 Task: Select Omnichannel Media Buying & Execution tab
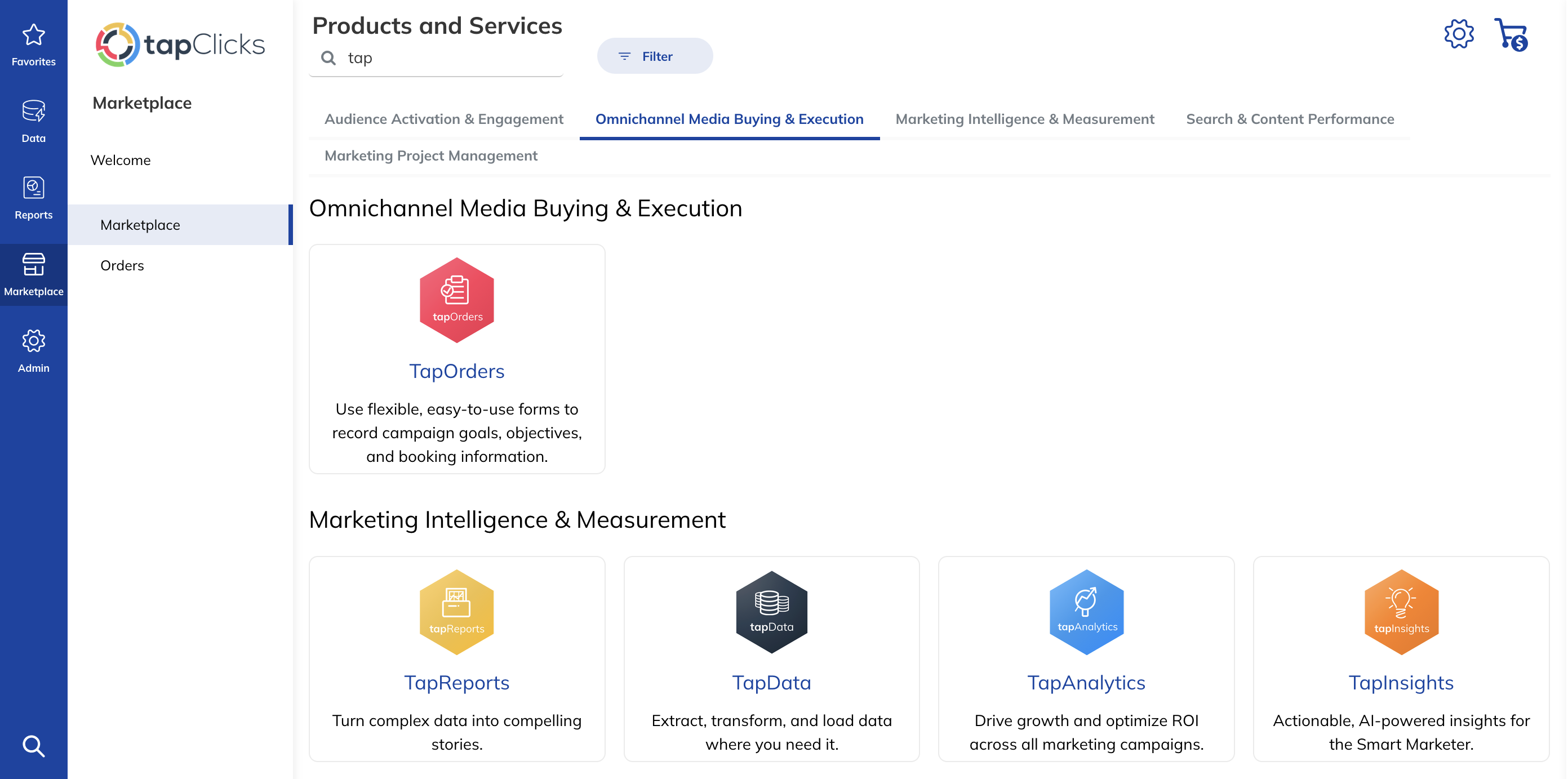tap(729, 119)
